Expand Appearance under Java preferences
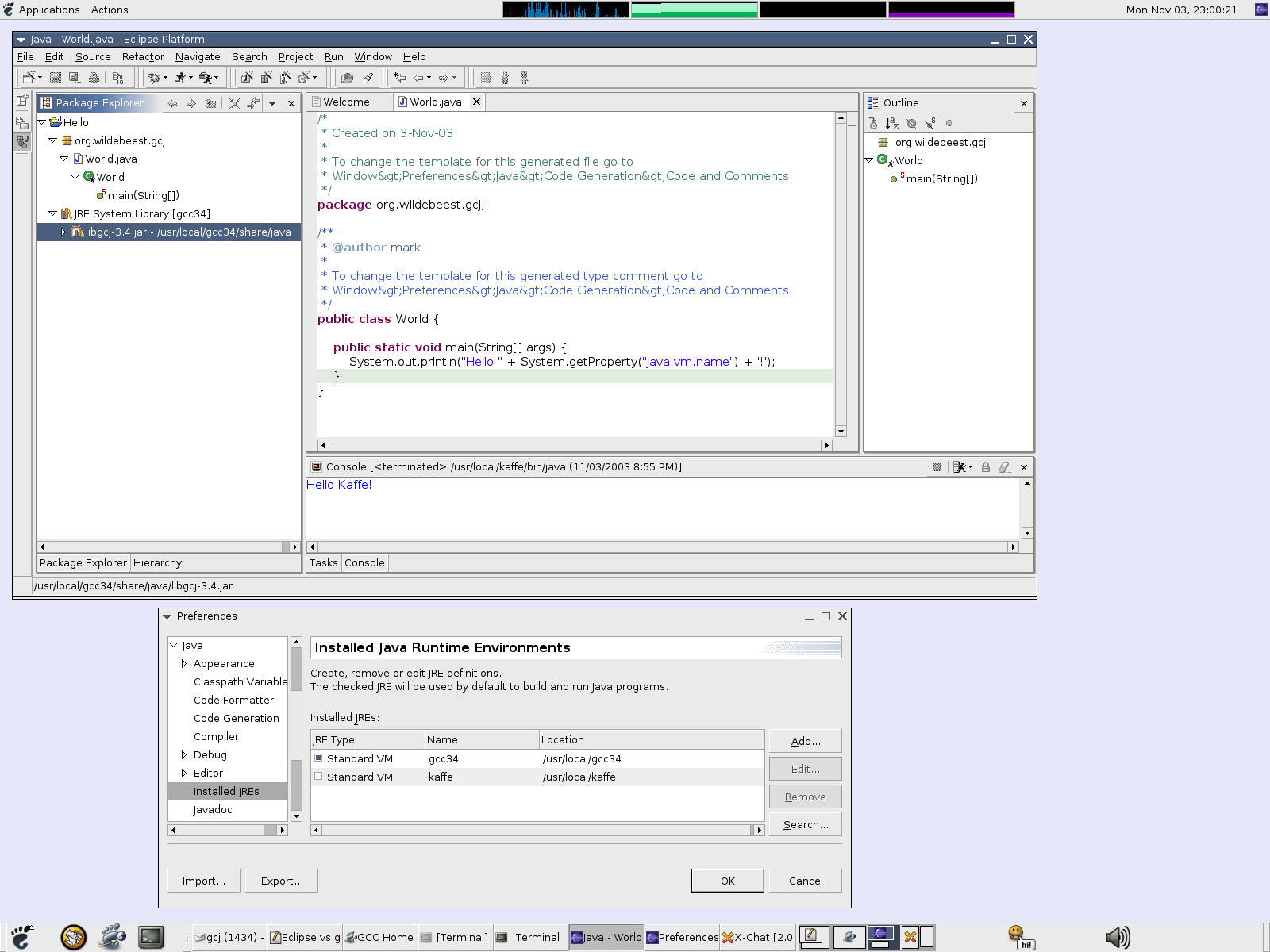 [184, 663]
